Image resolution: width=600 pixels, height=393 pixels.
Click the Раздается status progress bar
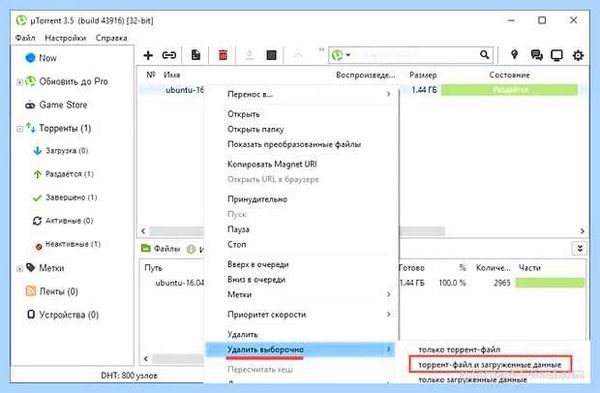pyautogui.click(x=509, y=90)
